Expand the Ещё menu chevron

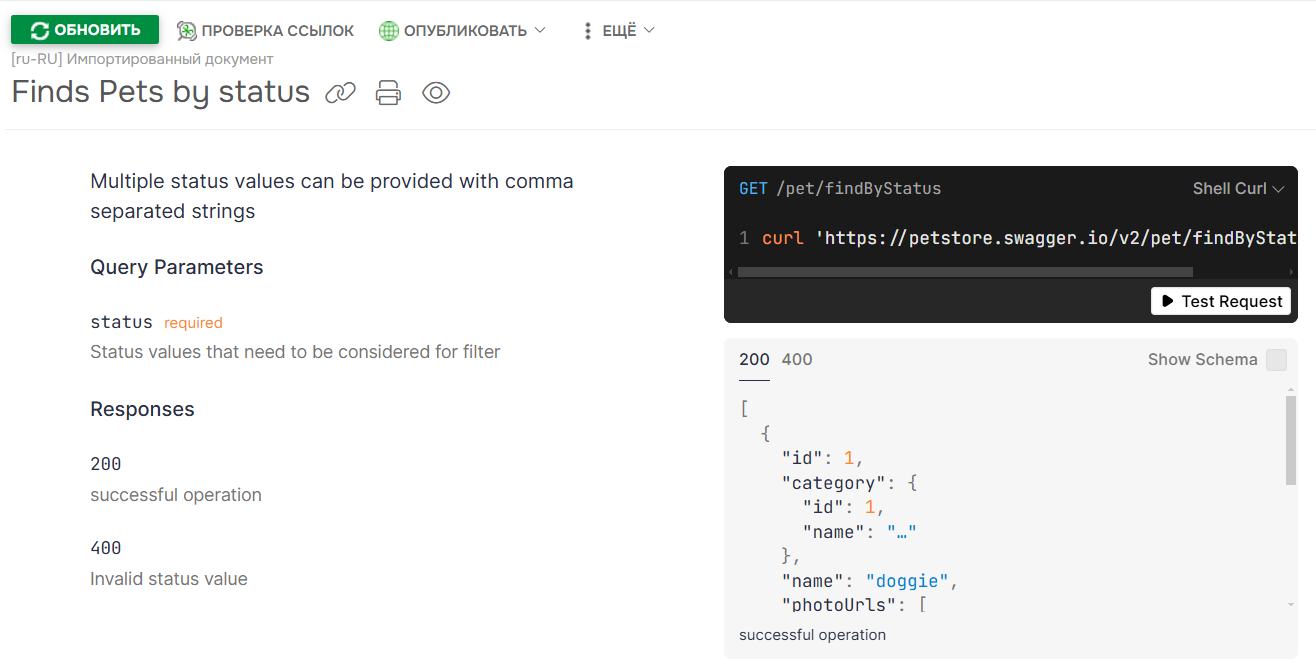pos(649,30)
